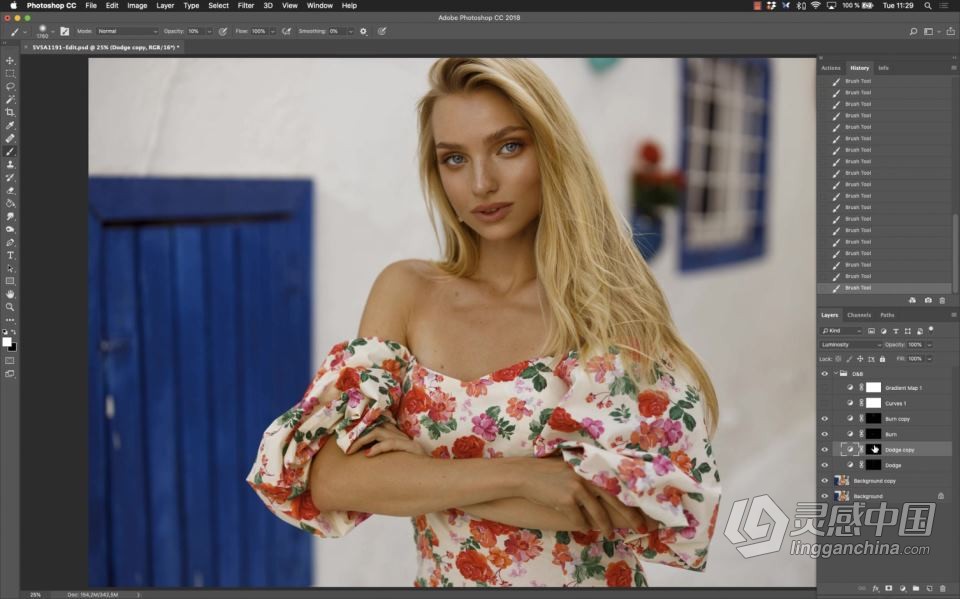
Task: Hide the D&B group
Action: tap(825, 374)
